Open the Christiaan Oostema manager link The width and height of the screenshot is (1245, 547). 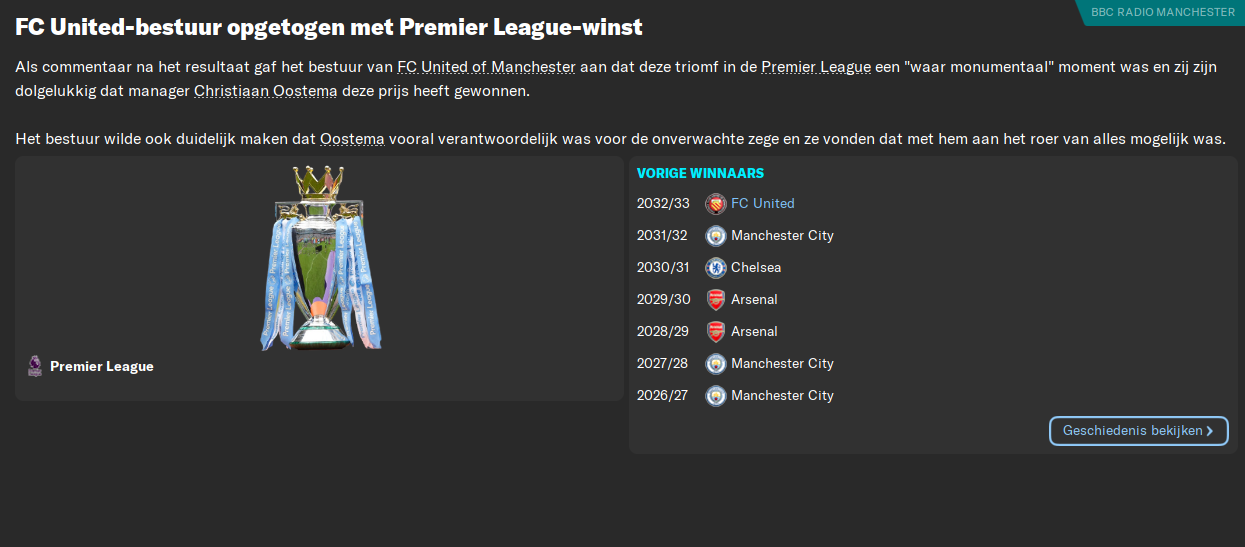click(x=265, y=91)
